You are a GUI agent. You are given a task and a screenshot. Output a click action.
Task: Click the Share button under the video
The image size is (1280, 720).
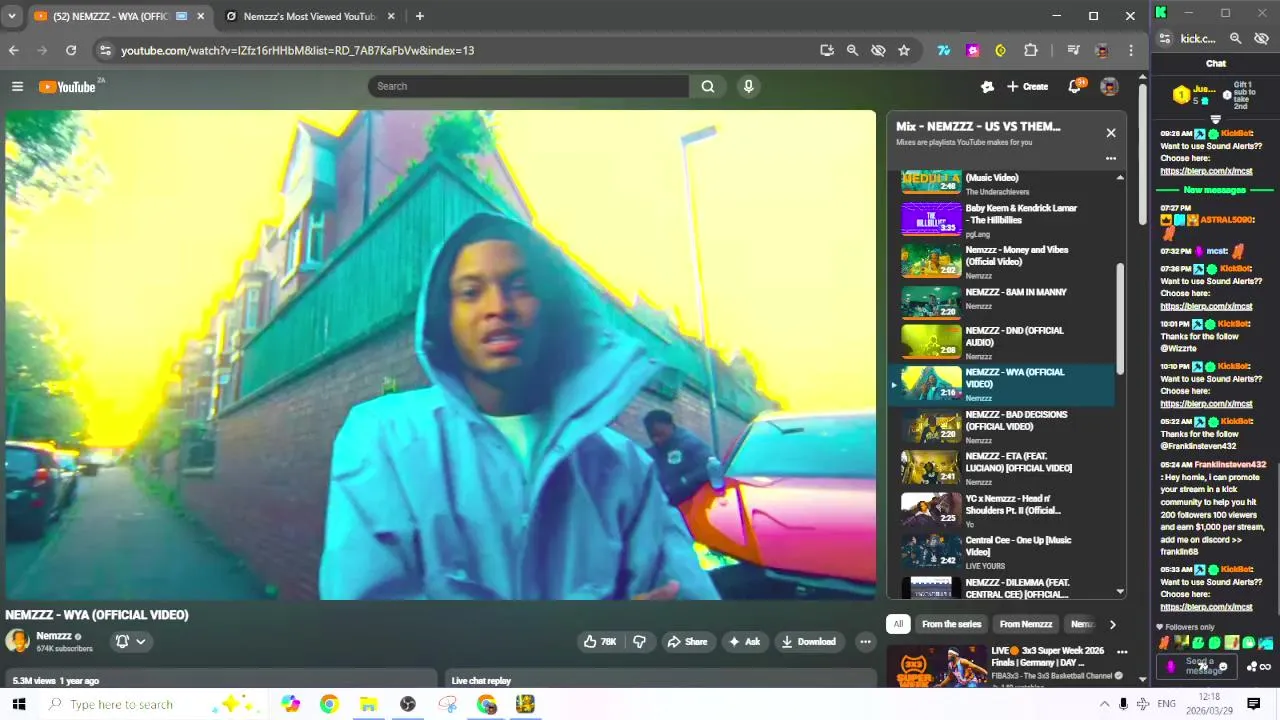[687, 642]
